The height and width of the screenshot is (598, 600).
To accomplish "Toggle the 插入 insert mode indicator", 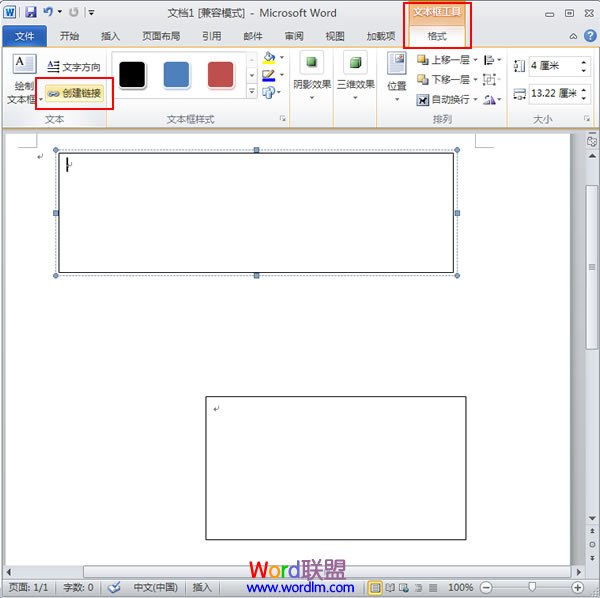I will tap(202, 587).
